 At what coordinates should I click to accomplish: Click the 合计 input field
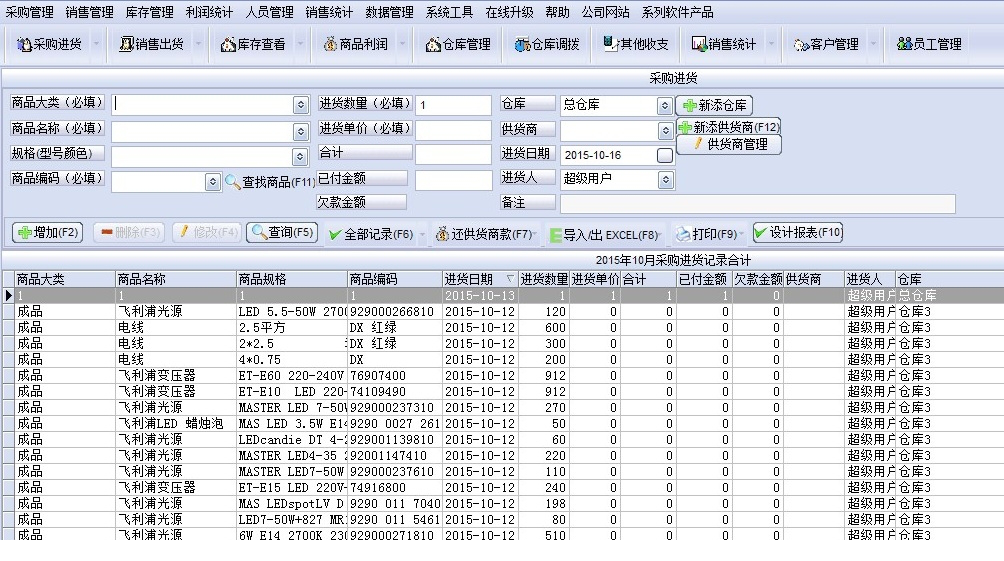453,154
